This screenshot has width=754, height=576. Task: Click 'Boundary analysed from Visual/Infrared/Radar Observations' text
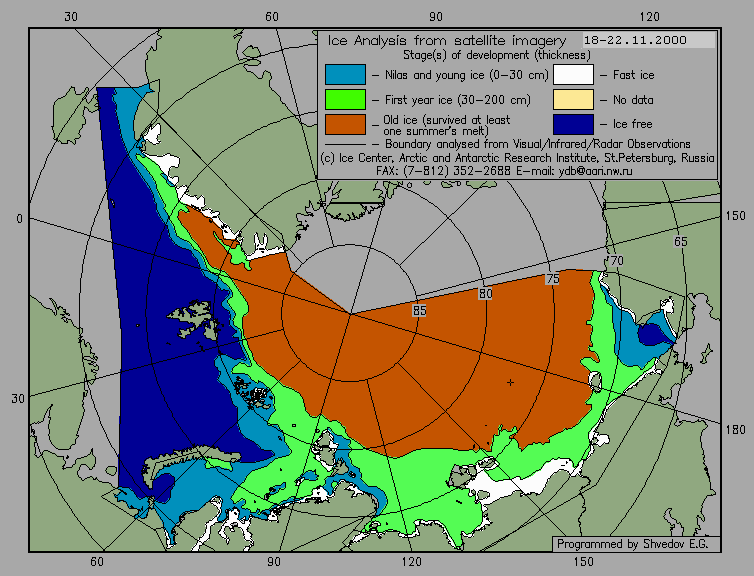538,144
